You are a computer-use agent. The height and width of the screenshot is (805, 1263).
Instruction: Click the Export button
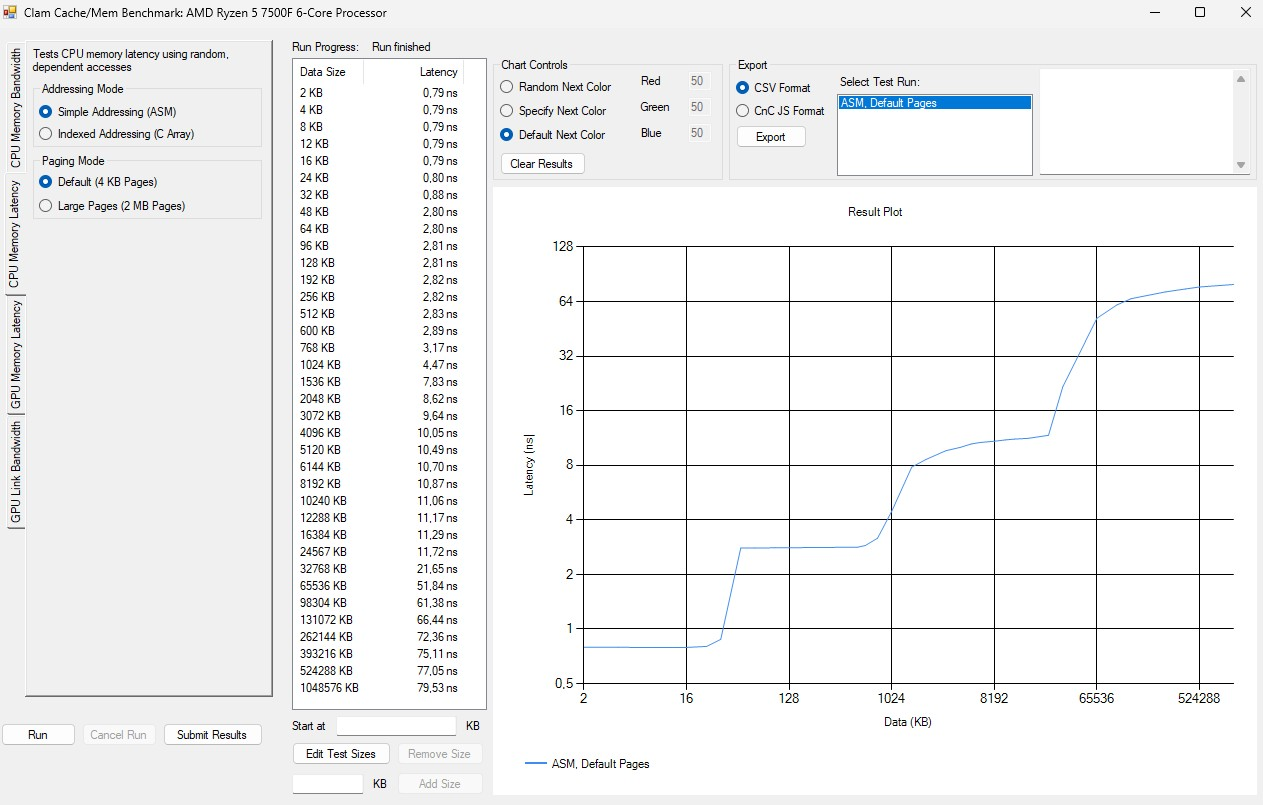pyautogui.click(x=770, y=137)
